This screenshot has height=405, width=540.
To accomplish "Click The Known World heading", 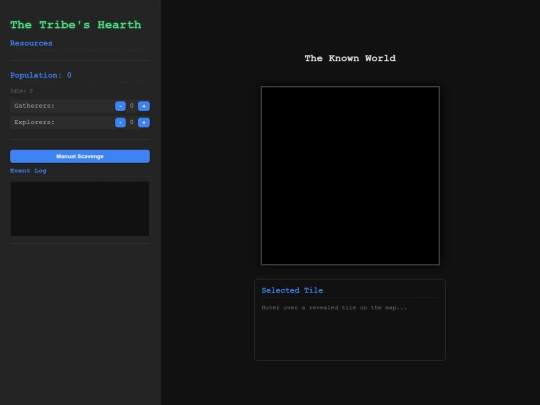I will [x=350, y=58].
